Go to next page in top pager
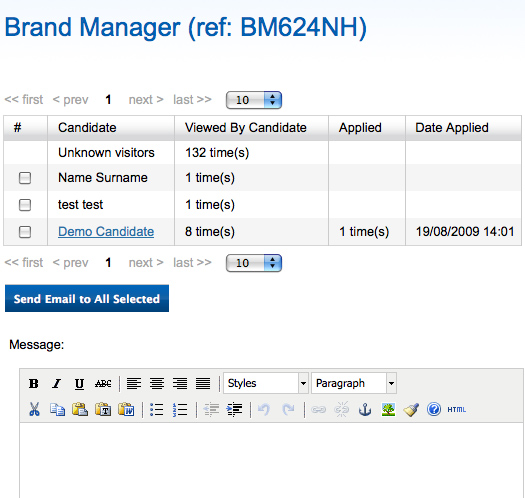525x498 pixels. (x=146, y=100)
